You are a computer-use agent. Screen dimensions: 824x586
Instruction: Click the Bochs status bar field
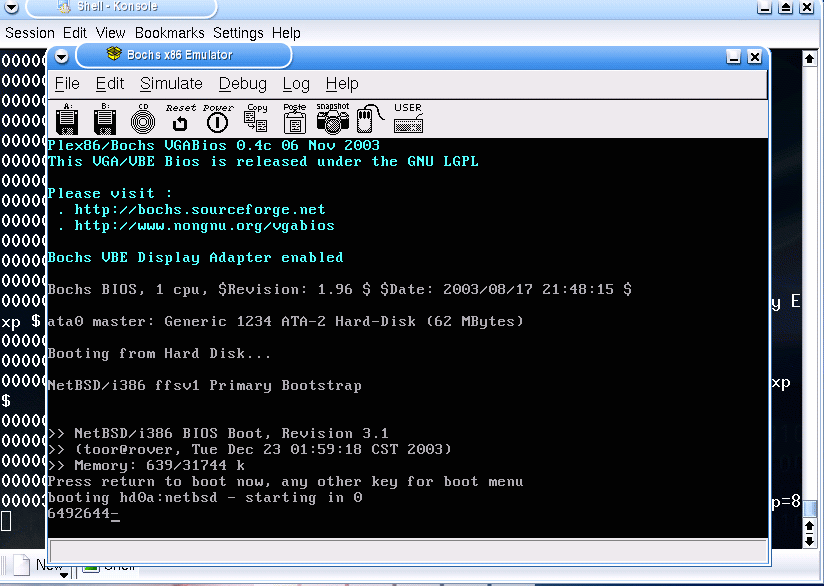point(408,551)
